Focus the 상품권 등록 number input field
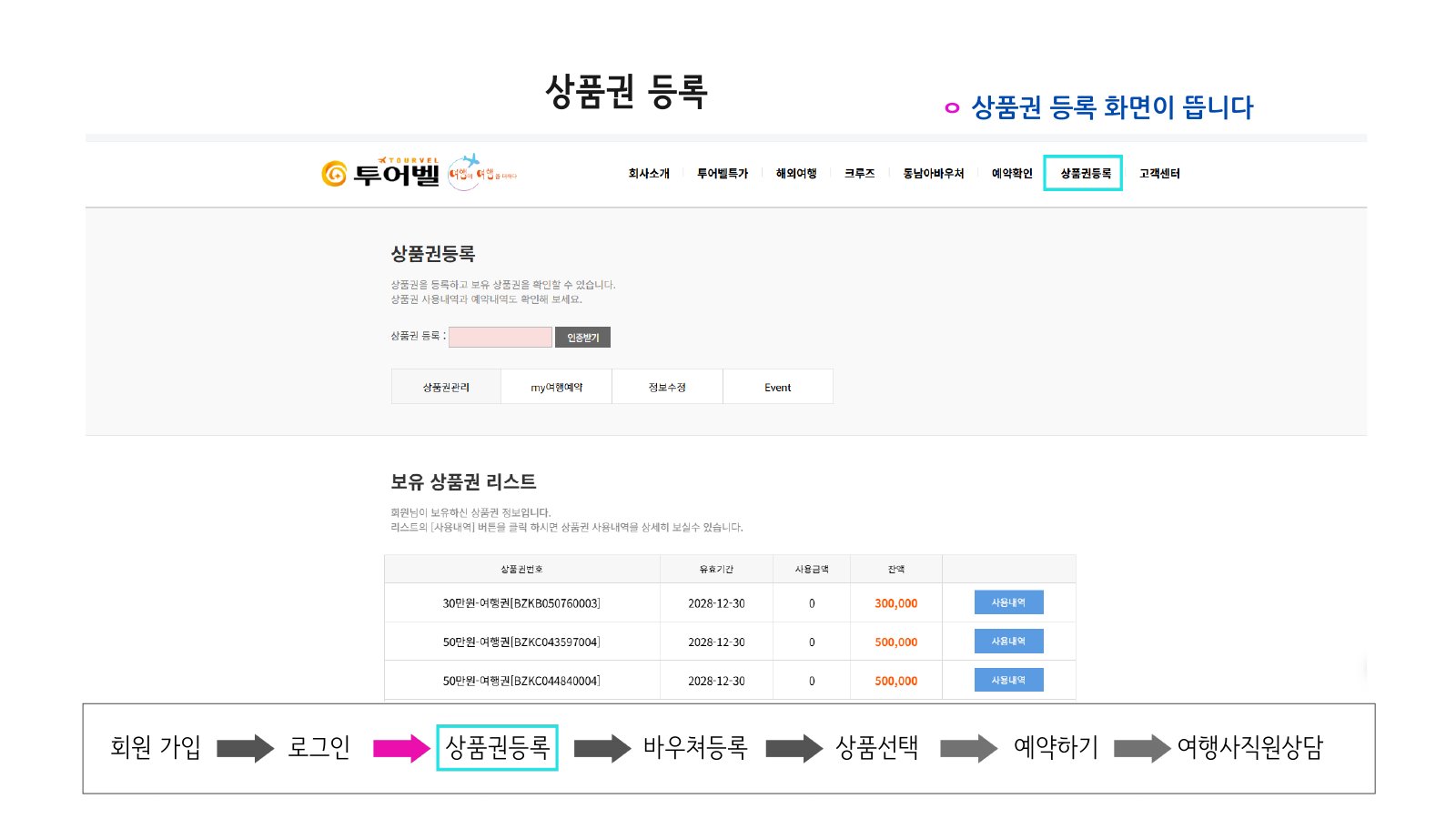Viewport: 1456px width, 819px height. (x=500, y=337)
